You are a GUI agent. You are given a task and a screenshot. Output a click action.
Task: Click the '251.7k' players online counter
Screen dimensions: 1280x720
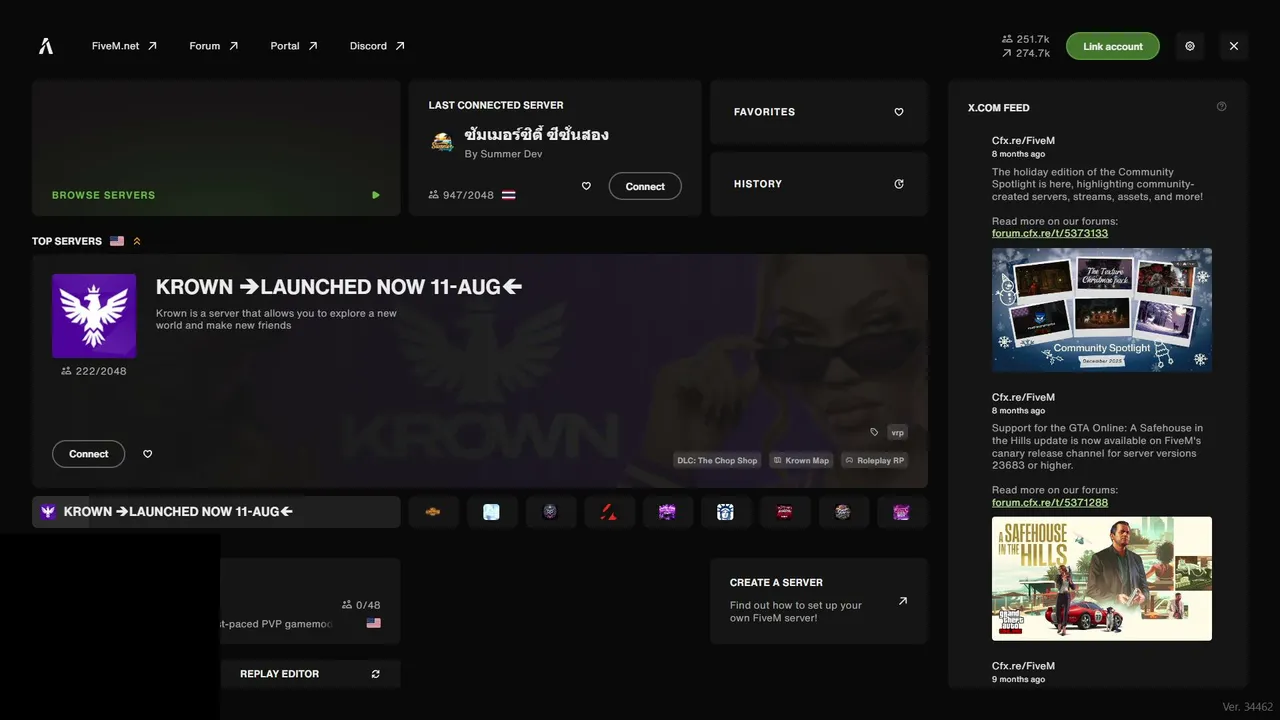tap(1033, 39)
